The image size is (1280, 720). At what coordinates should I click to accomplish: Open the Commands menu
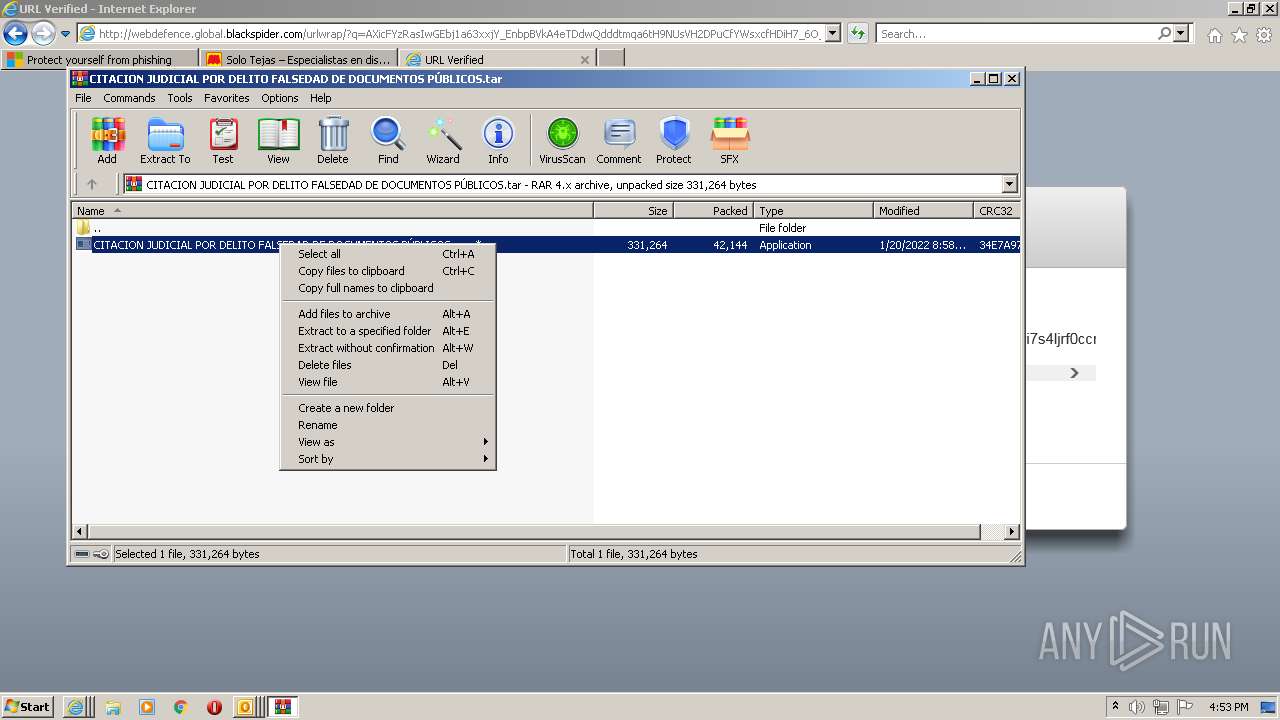tap(129, 98)
